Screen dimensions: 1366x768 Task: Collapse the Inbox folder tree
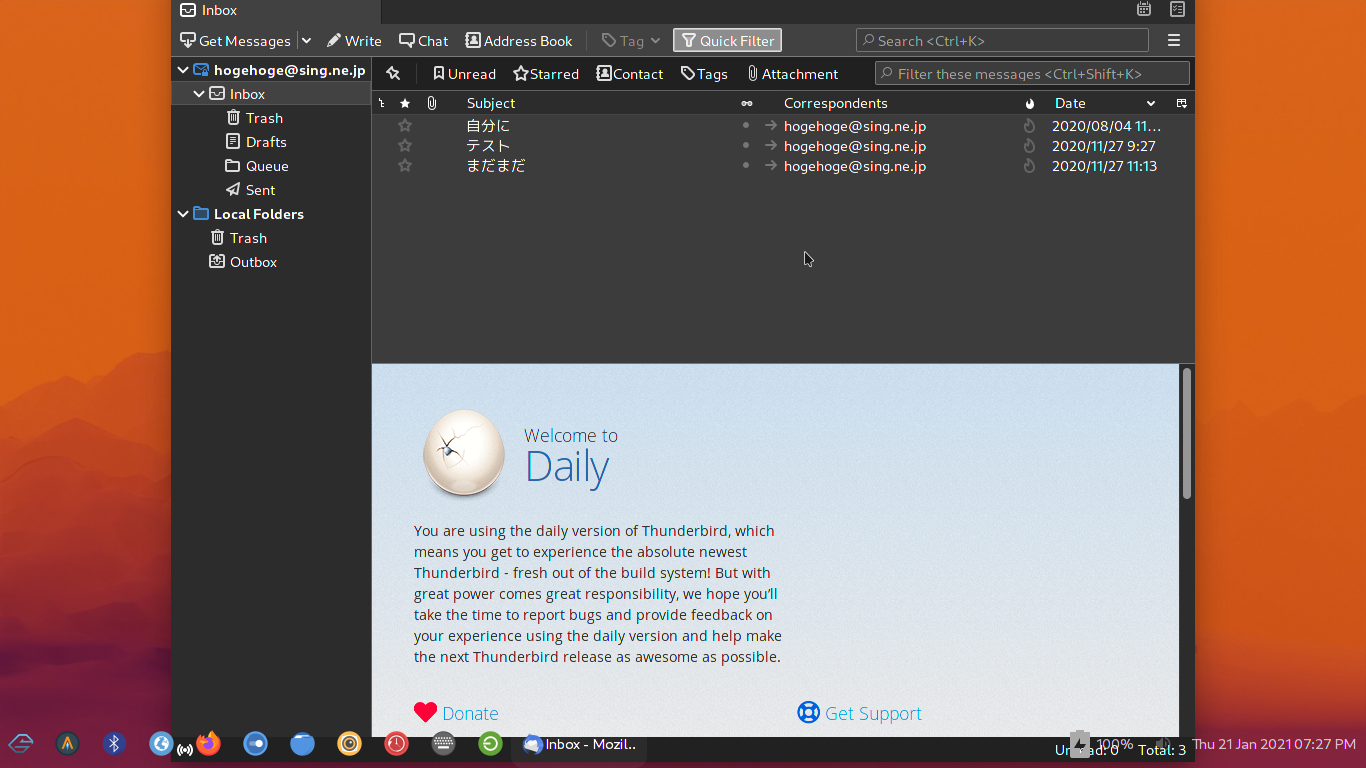point(199,94)
